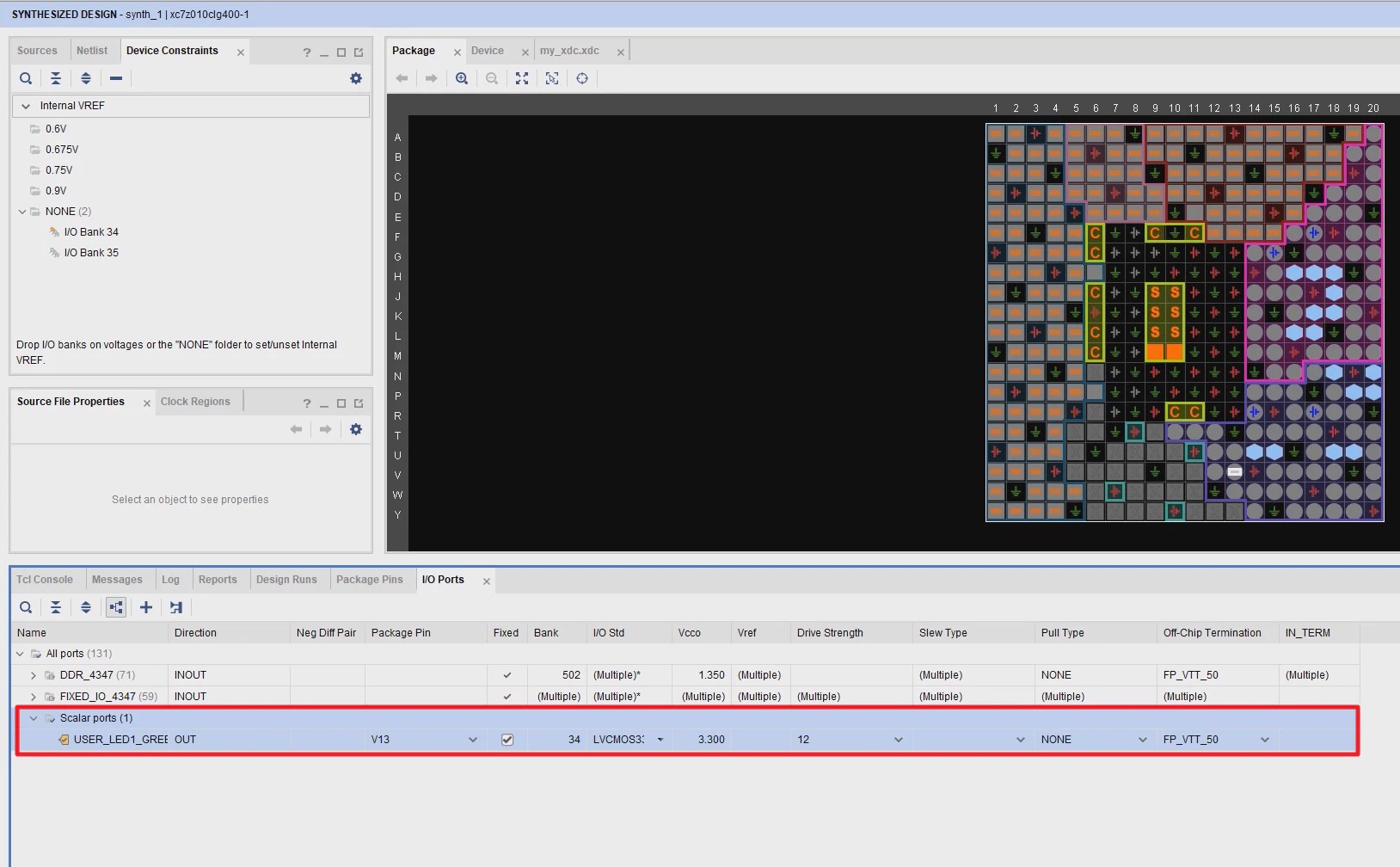The image size is (1400, 867).
Task: Collapse all in Device Constraints toolbar
Action: (56, 78)
